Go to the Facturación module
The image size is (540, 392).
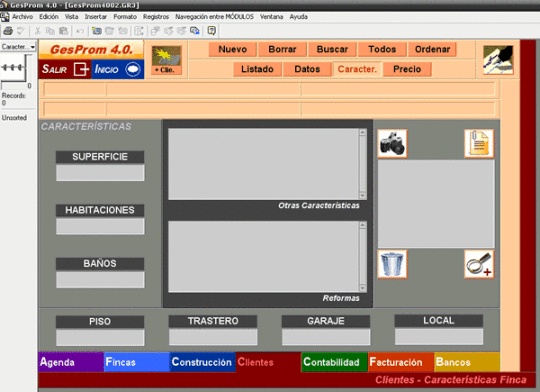click(x=401, y=362)
